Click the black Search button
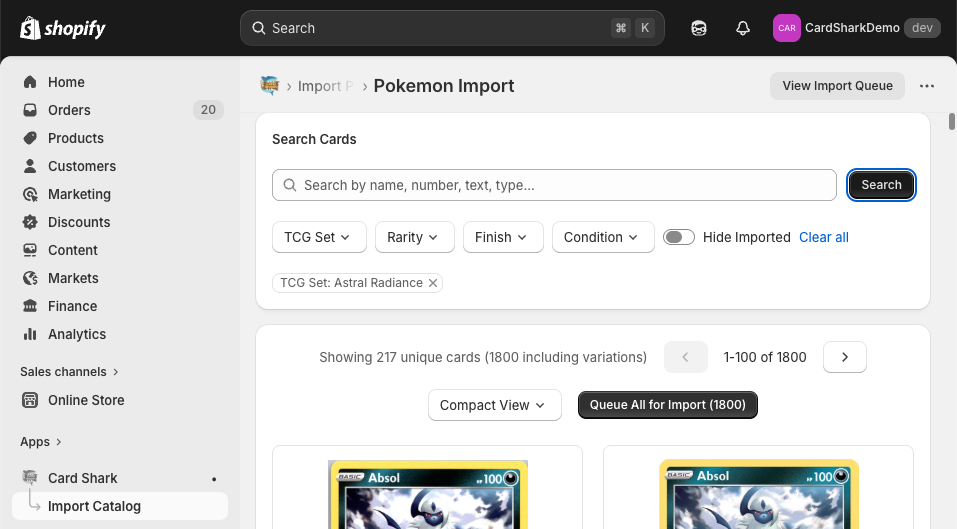 point(881,185)
